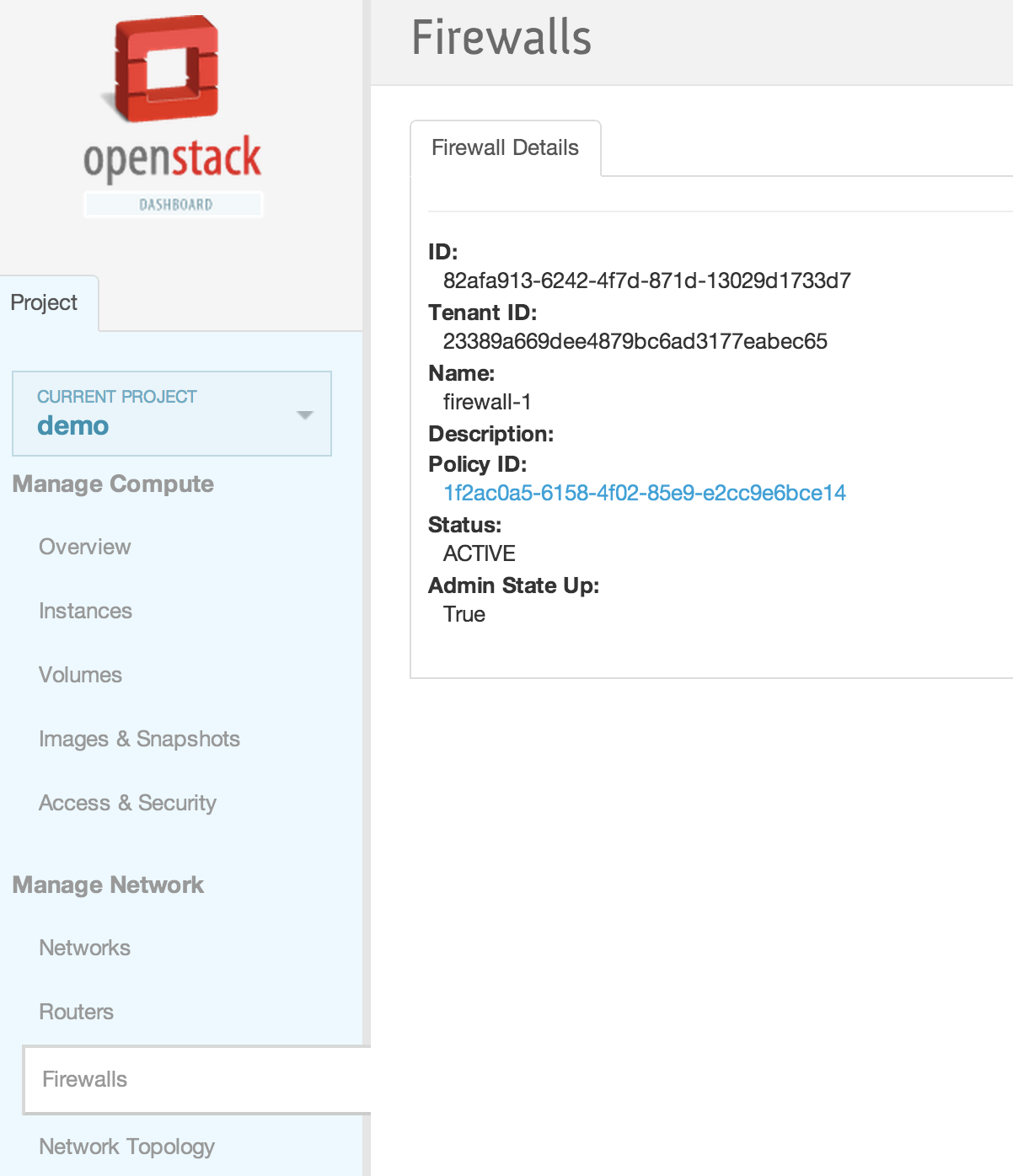Navigate to Images & Snapshots
The width and height of the screenshot is (1013, 1176).
(x=139, y=739)
